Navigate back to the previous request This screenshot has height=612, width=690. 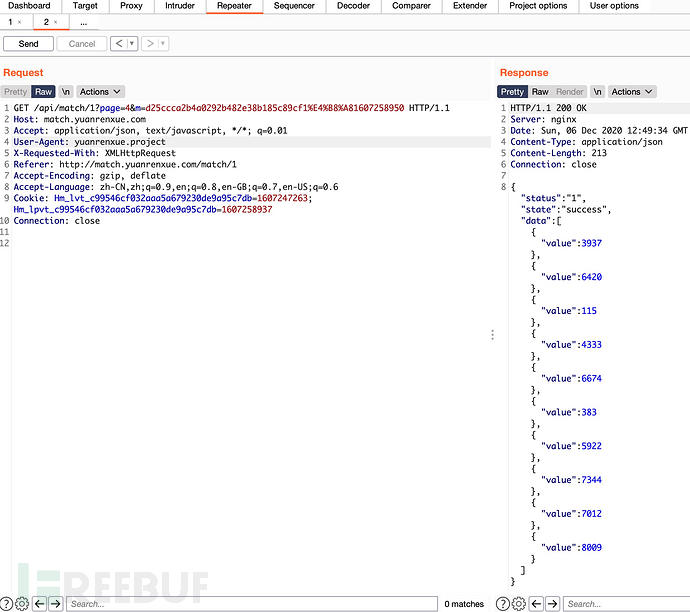pos(119,44)
